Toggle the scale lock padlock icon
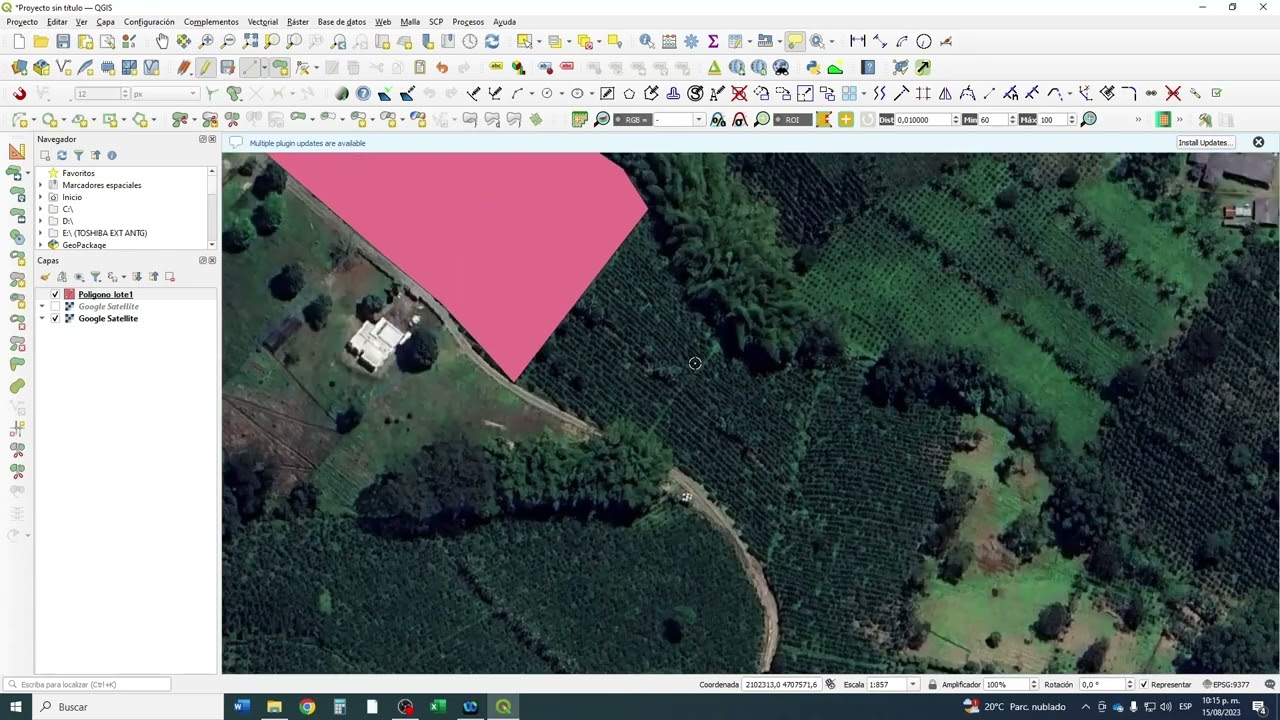The width and height of the screenshot is (1280, 720). pos(932,684)
